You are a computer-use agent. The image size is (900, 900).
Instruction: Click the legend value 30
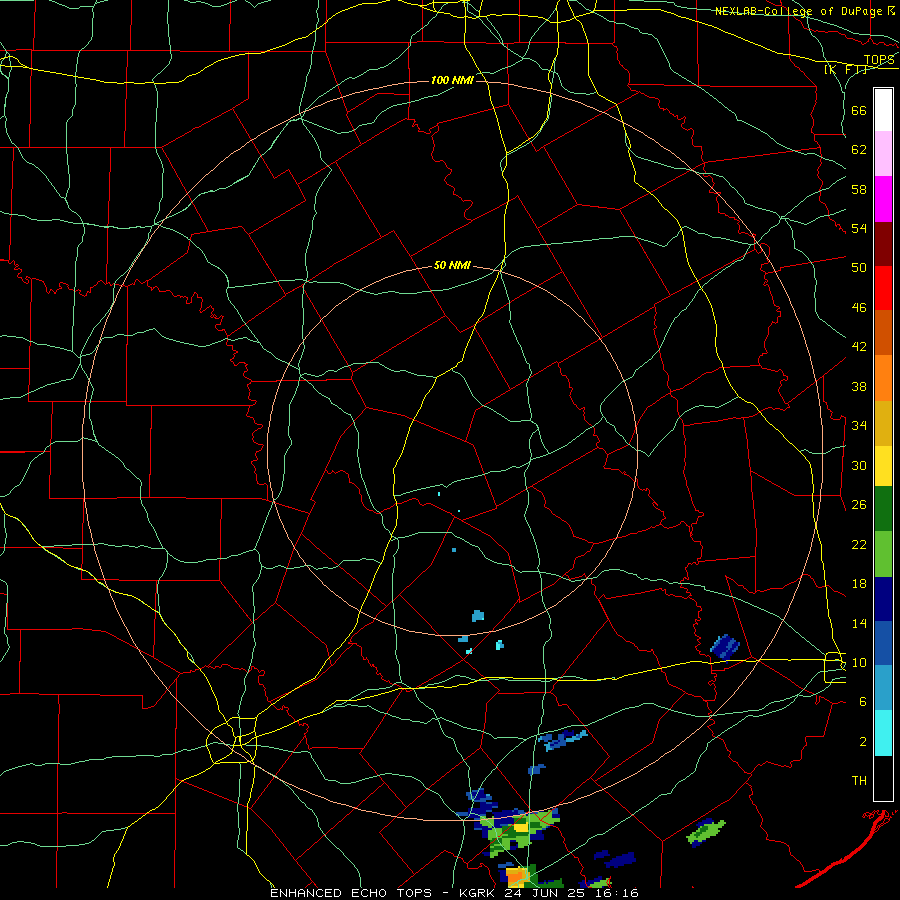(859, 465)
